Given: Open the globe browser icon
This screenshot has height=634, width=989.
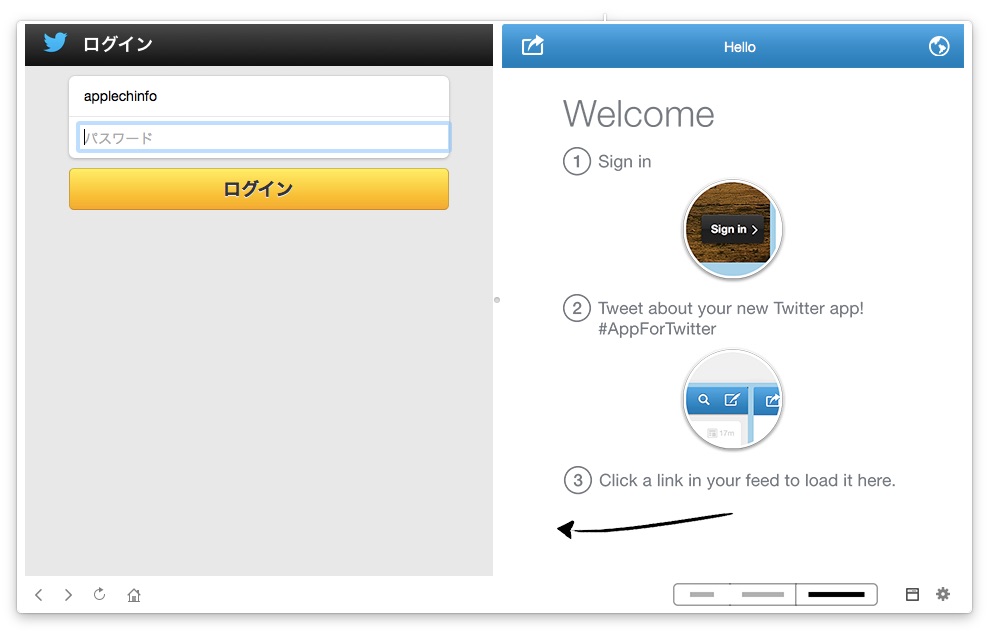Looking at the screenshot, I should coord(939,46).
